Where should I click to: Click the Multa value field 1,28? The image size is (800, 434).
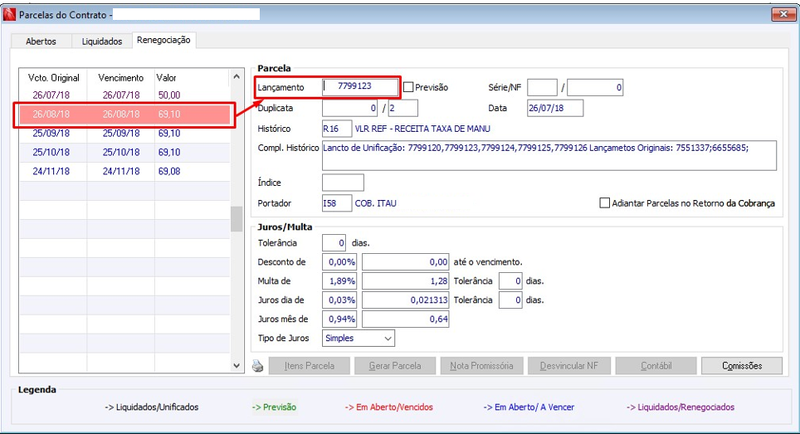pyautogui.click(x=406, y=281)
